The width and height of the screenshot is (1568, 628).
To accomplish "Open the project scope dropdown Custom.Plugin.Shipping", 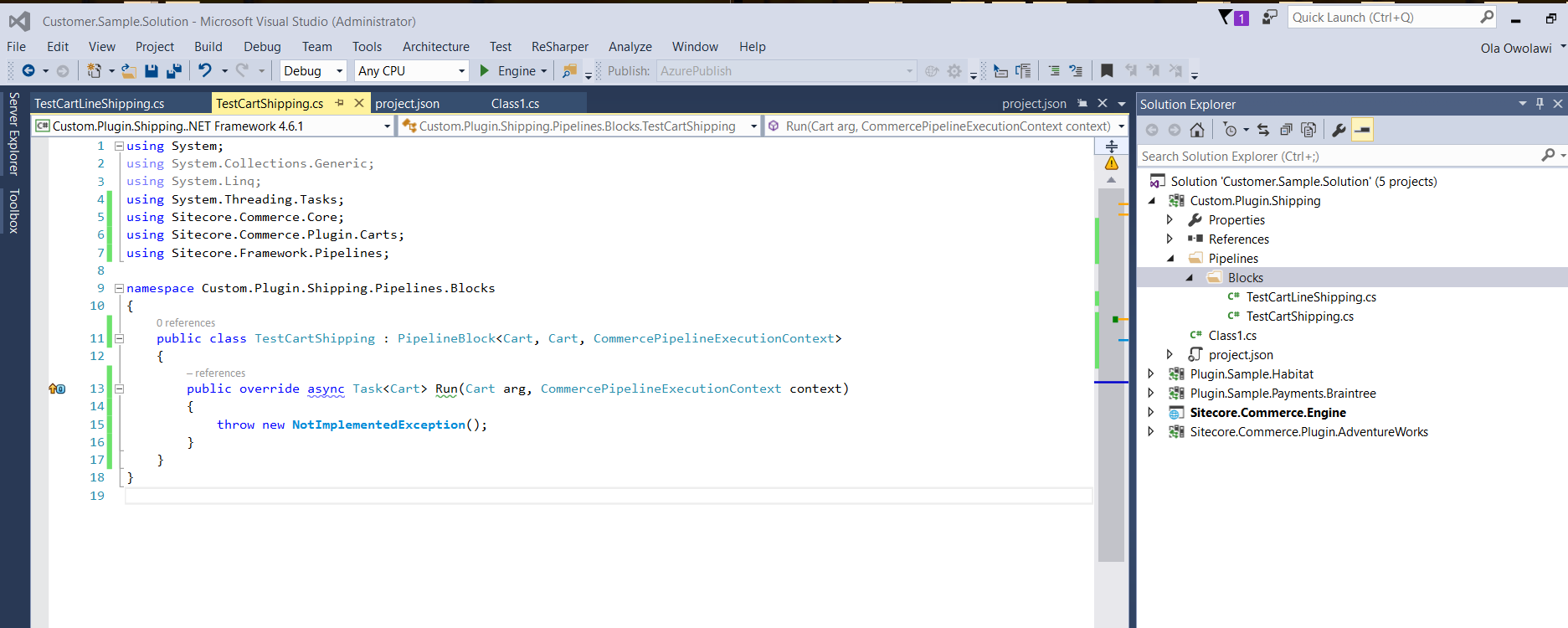I will (213, 126).
